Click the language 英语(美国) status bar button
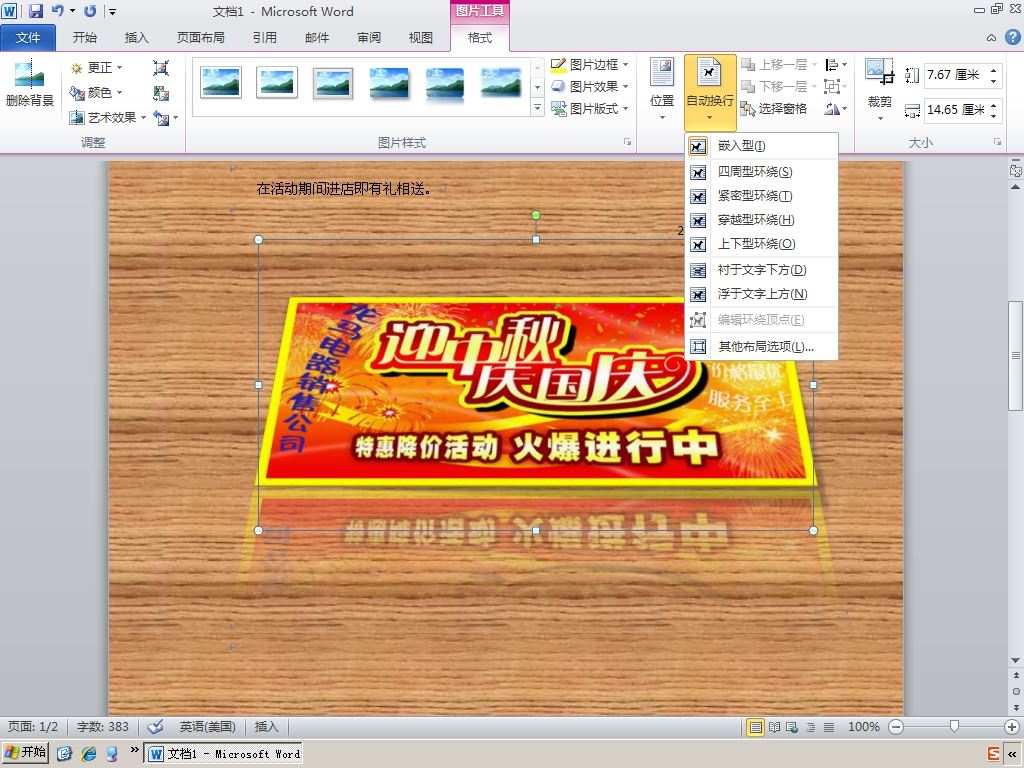Screen dimensions: 1024x768 tap(207, 727)
